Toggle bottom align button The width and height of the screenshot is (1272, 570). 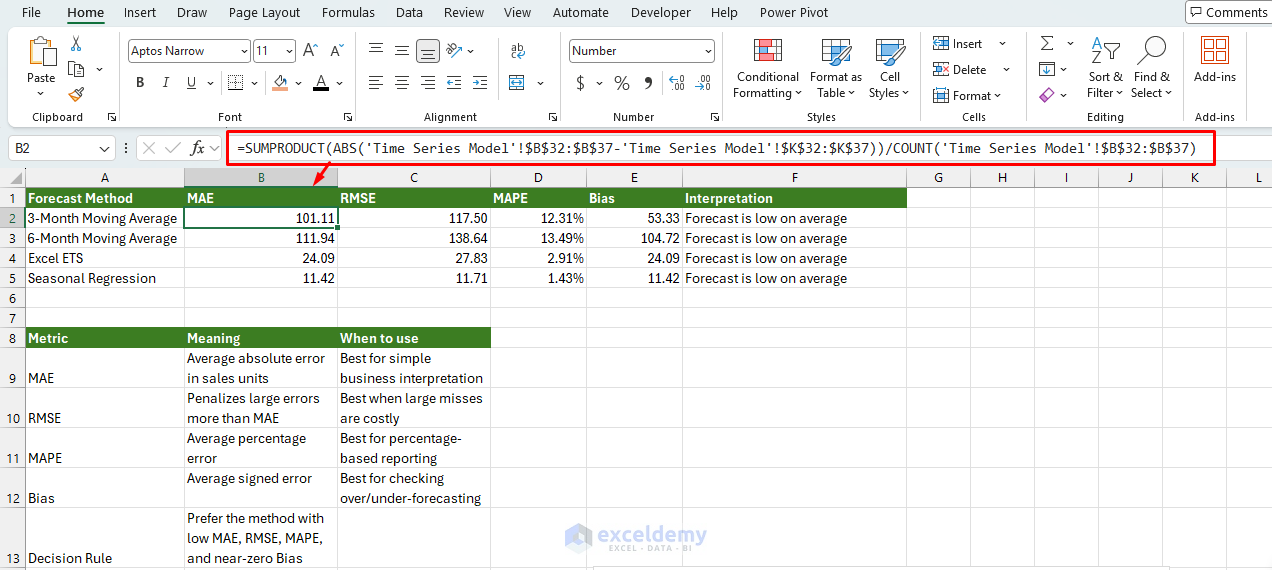428,51
